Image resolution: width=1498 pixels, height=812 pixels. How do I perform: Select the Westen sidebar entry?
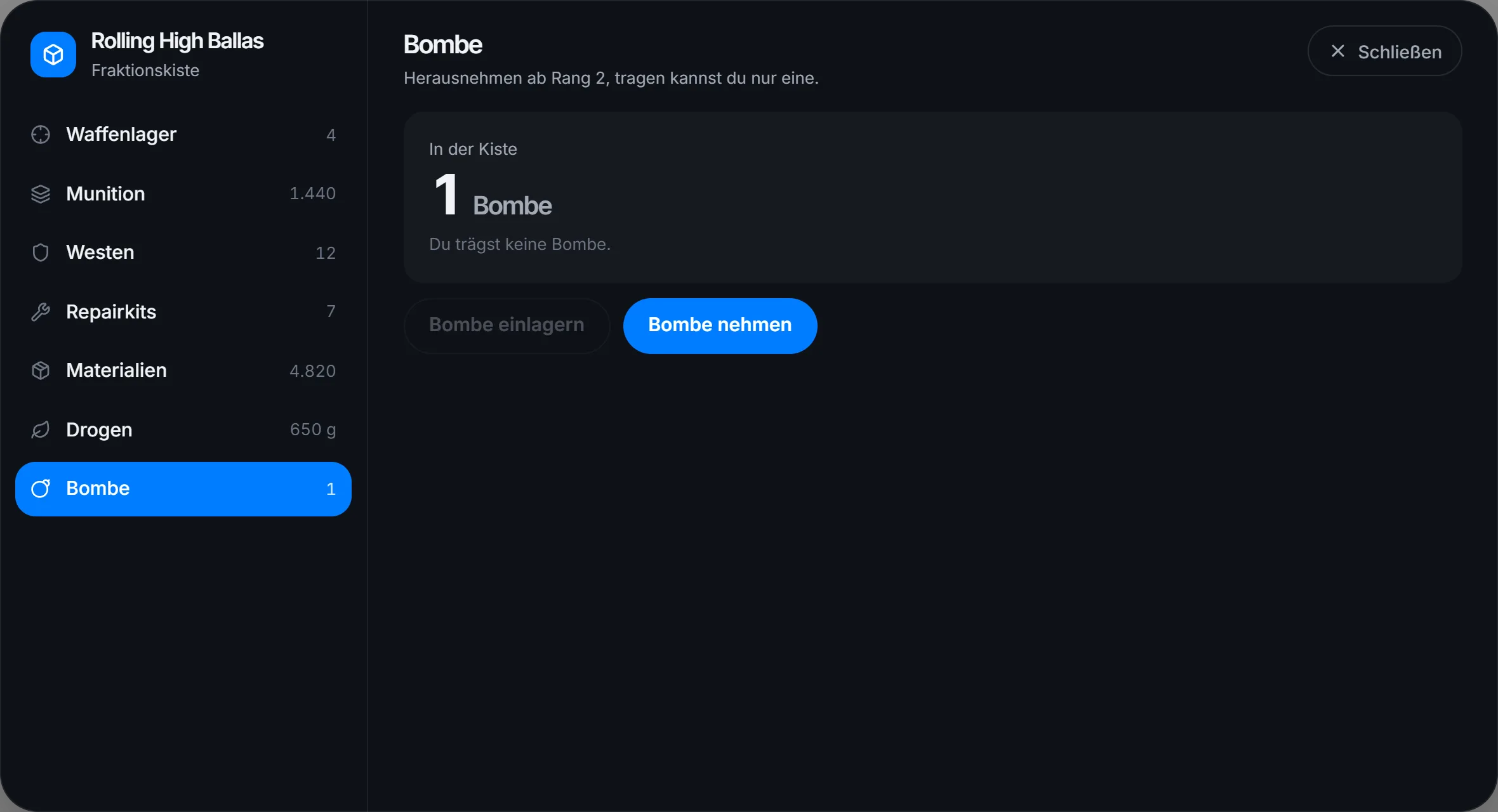pyautogui.click(x=183, y=252)
